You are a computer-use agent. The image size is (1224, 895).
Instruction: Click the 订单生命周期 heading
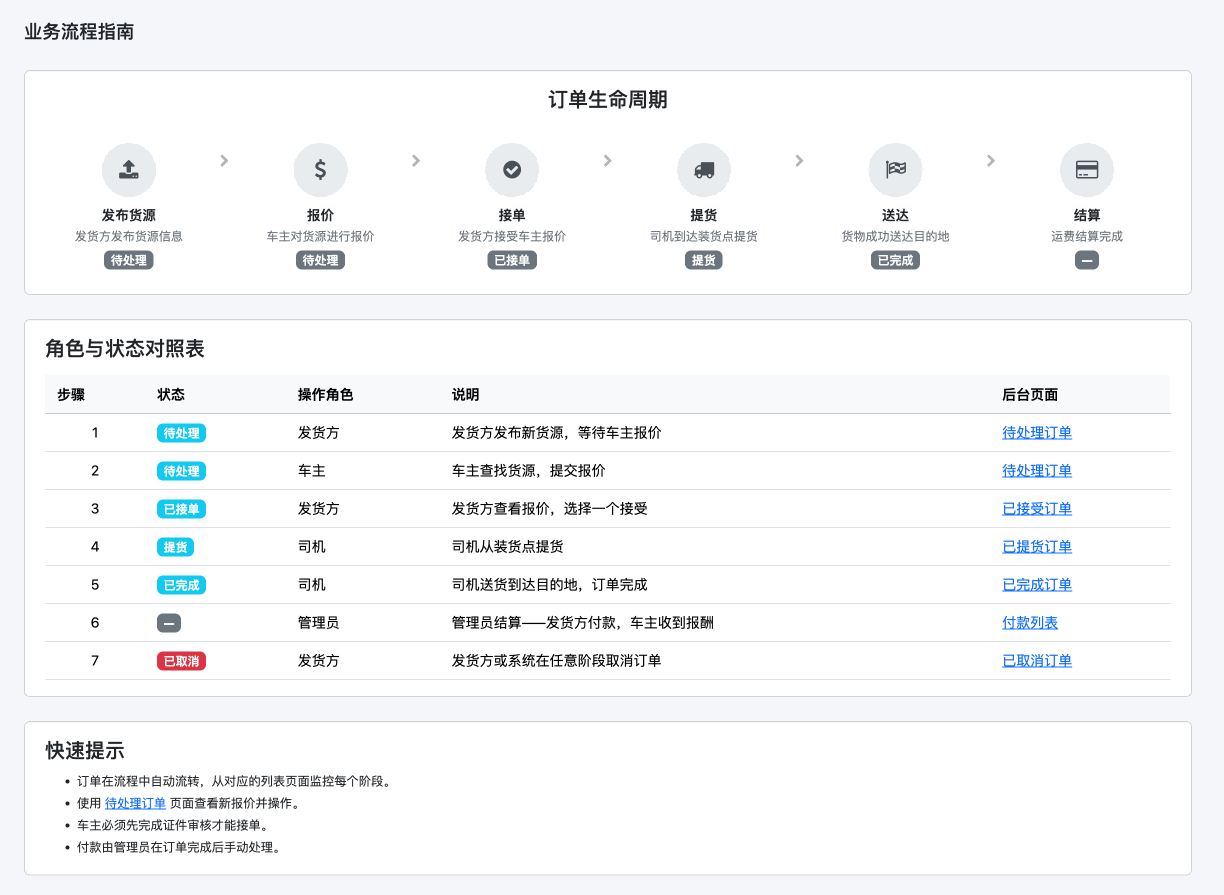click(x=608, y=100)
